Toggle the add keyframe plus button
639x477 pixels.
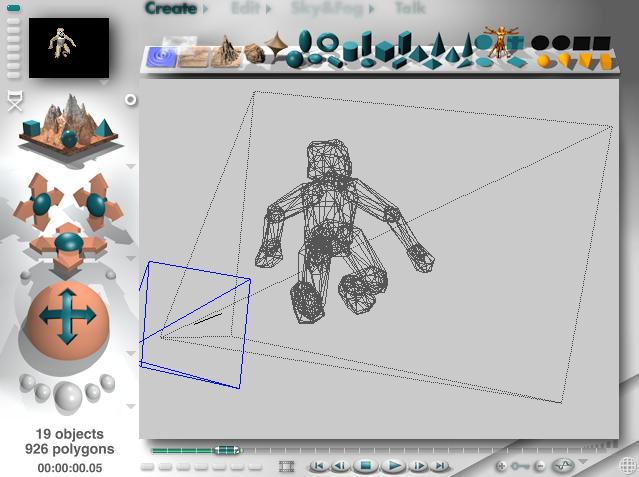(x=501, y=466)
